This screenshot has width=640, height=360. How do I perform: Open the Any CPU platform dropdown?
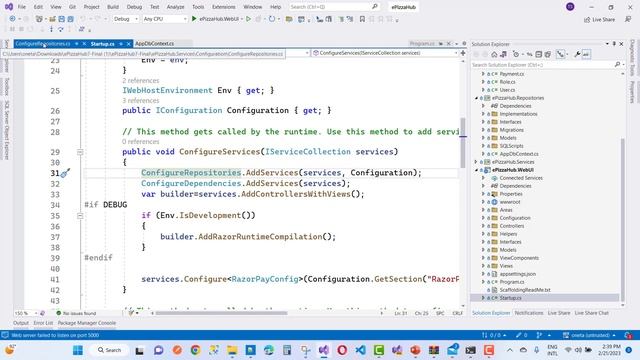coord(164,19)
